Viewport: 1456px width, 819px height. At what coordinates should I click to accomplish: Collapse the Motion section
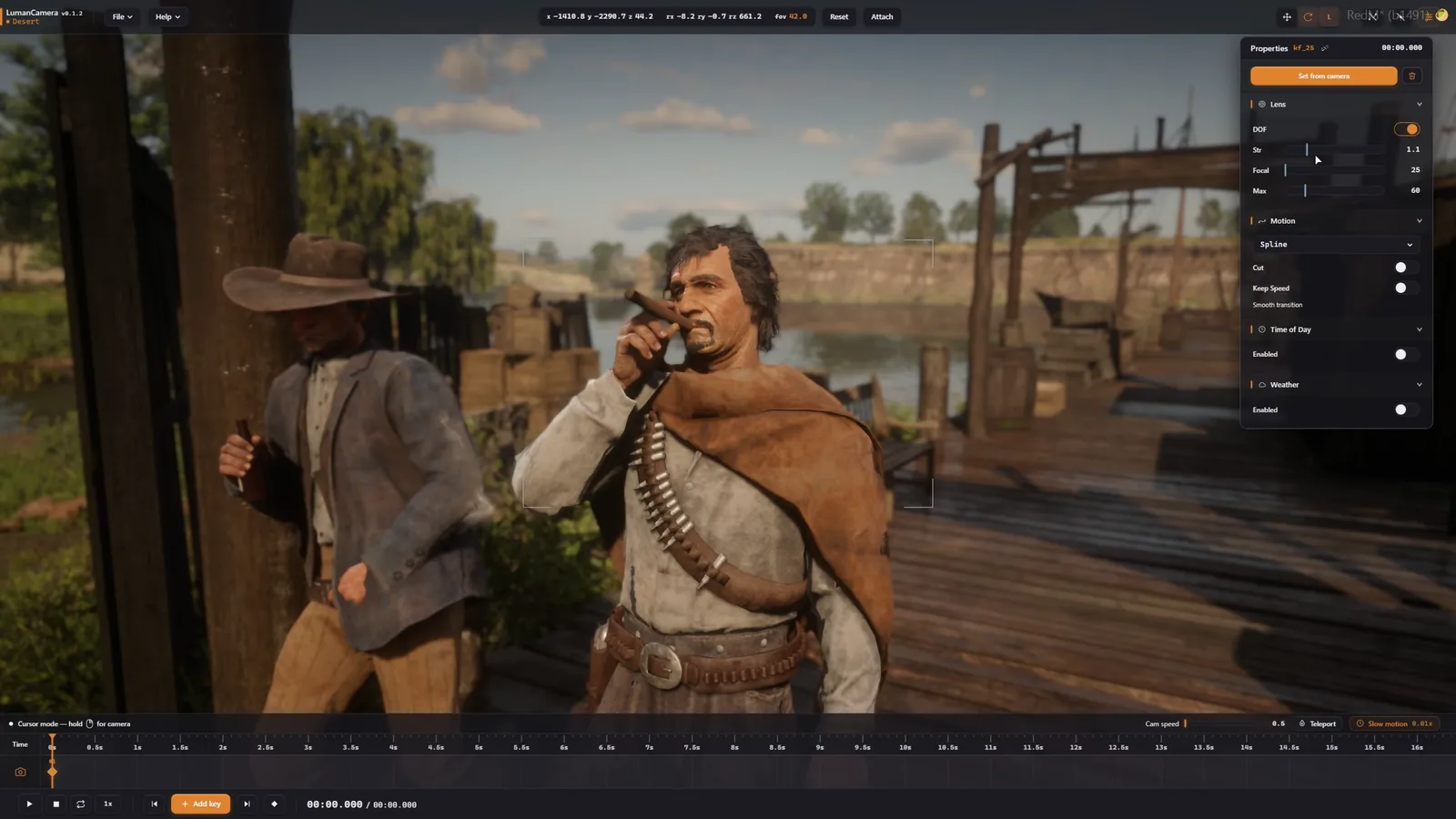pyautogui.click(x=1419, y=221)
